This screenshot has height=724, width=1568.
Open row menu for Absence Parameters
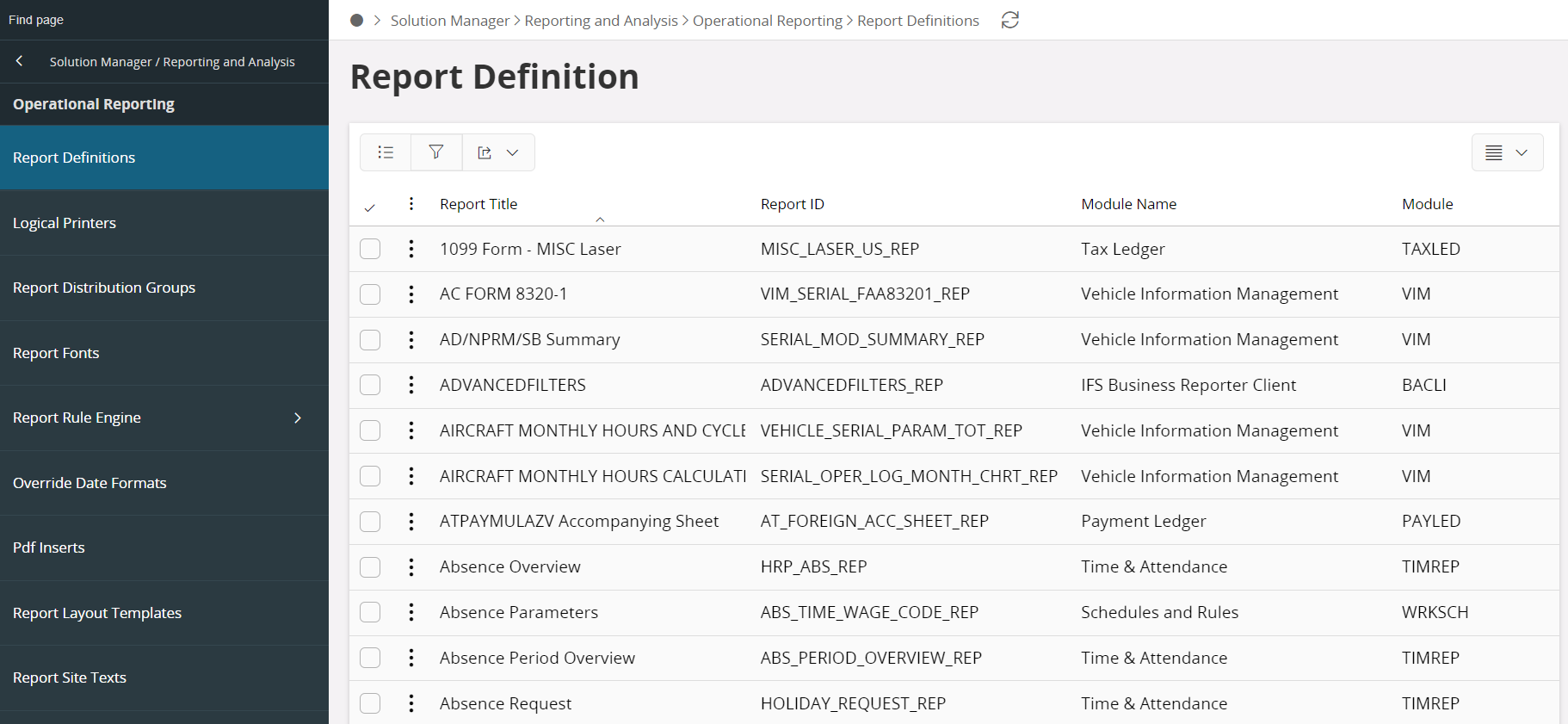click(x=411, y=612)
